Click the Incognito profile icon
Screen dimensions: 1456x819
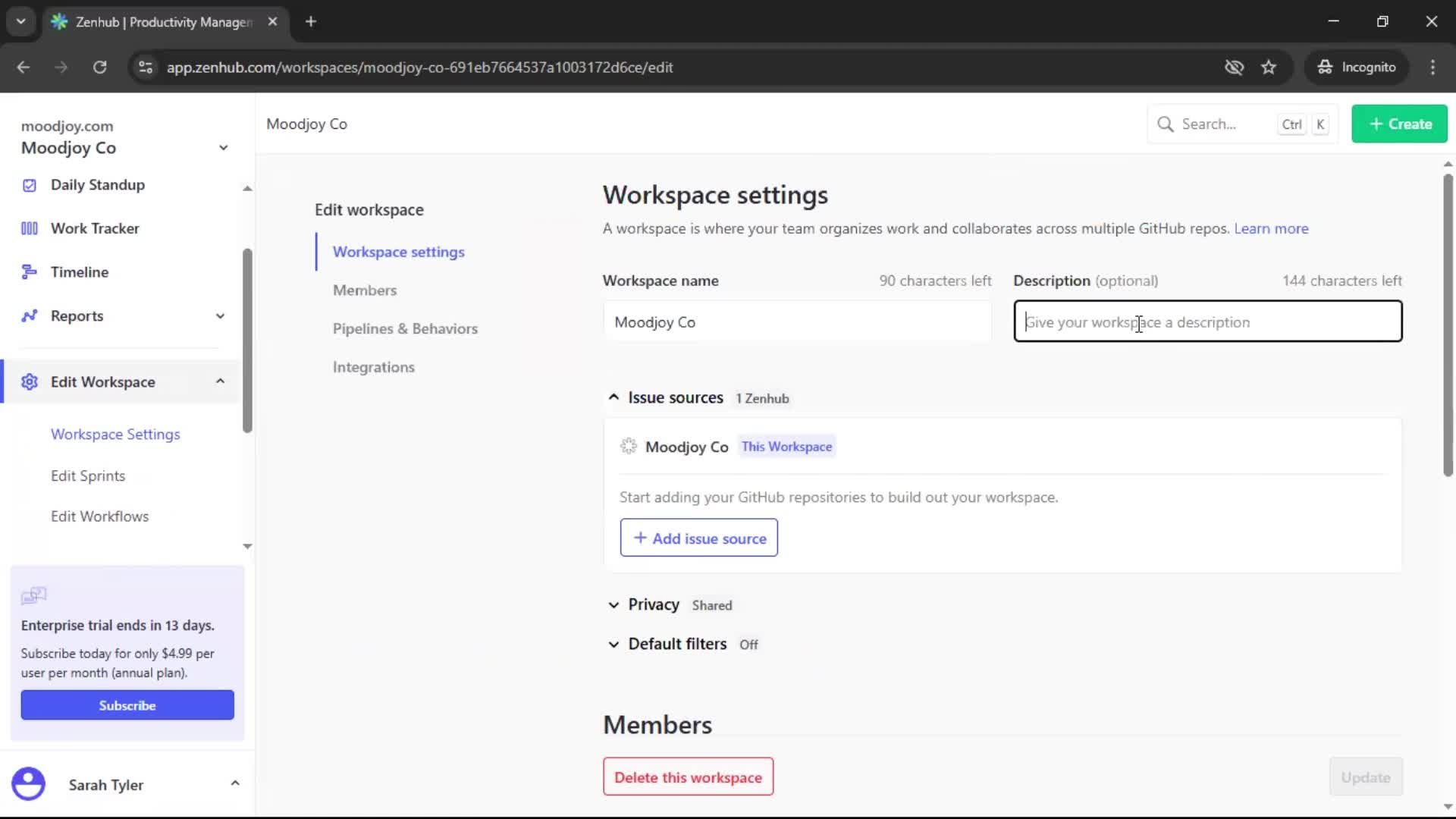1326,67
